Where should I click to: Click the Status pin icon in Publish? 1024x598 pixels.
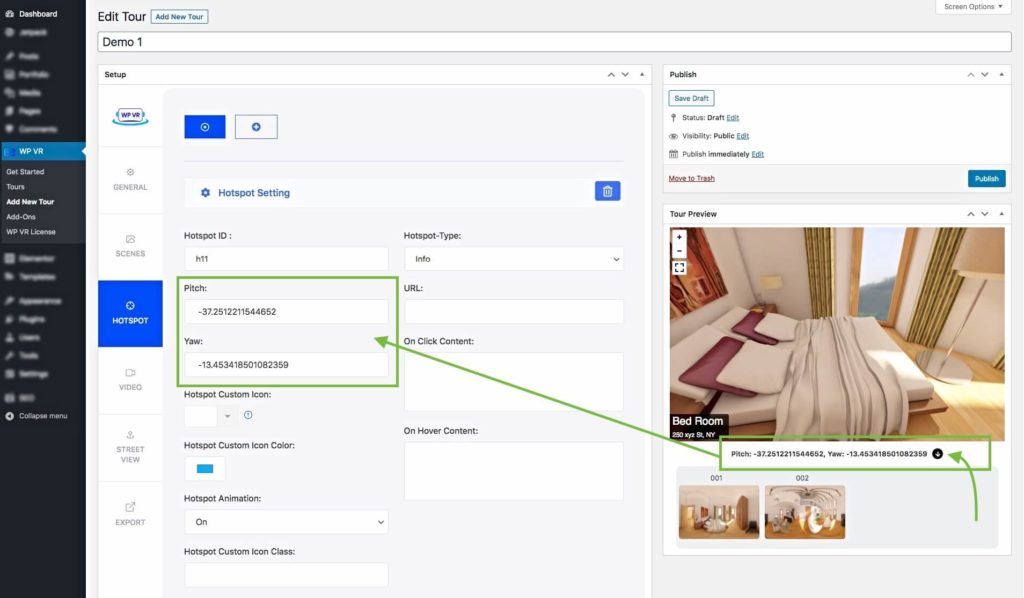673,118
